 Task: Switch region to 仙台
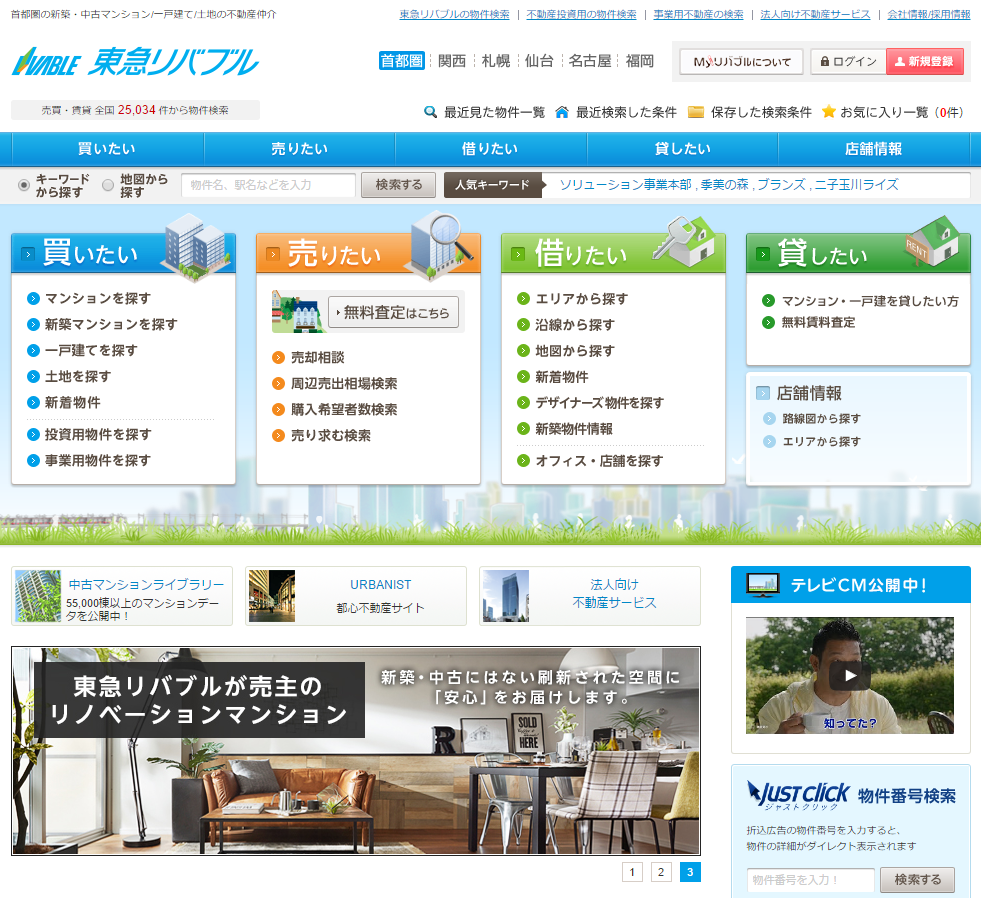coord(539,61)
